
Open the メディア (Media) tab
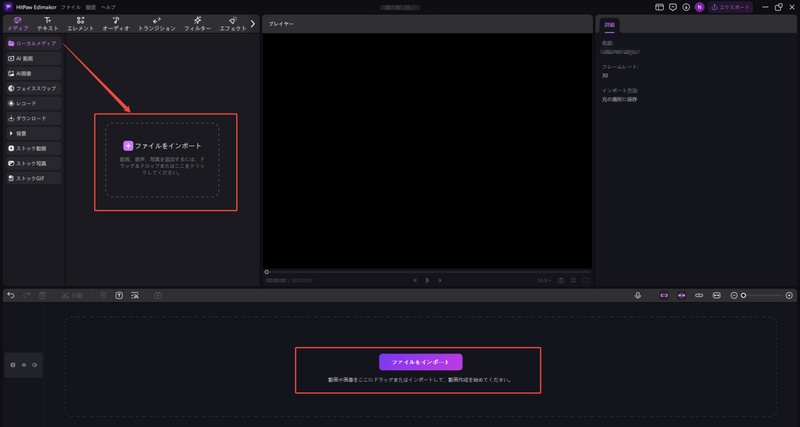pos(18,24)
